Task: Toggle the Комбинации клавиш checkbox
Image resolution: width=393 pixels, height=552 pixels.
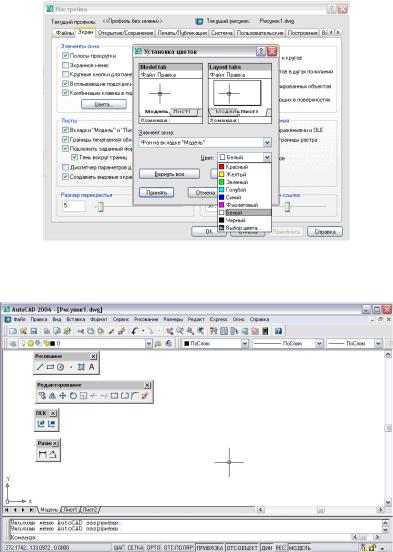Action: coord(65,93)
